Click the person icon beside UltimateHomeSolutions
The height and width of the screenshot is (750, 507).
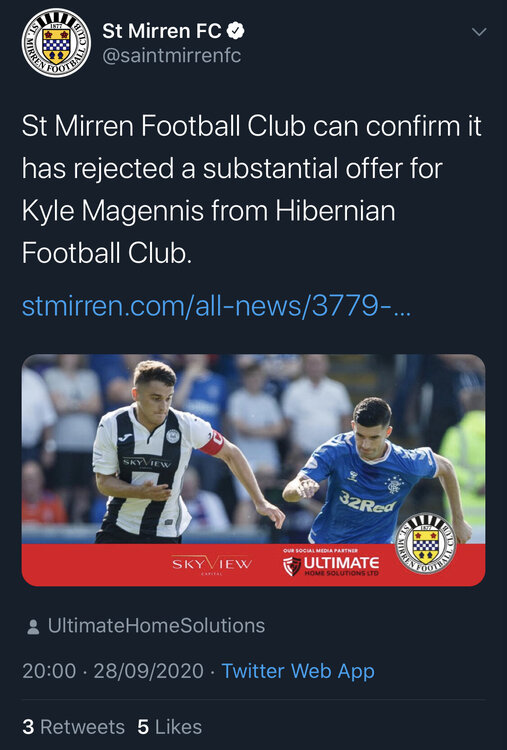33,627
